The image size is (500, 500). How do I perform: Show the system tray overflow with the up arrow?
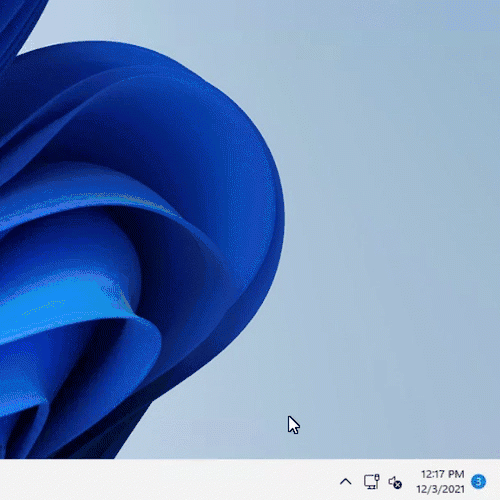point(346,482)
